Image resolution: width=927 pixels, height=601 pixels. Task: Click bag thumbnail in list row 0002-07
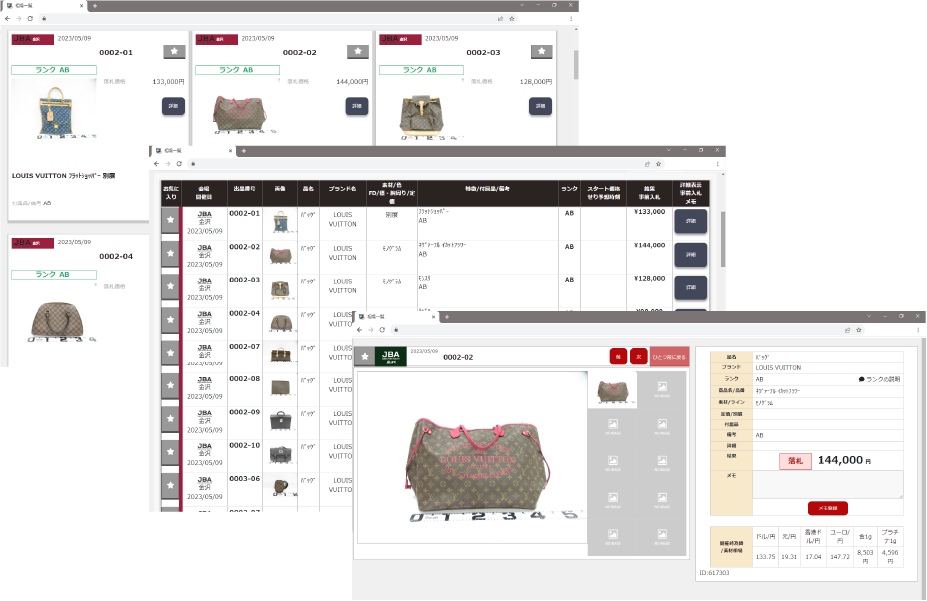pyautogui.click(x=280, y=355)
